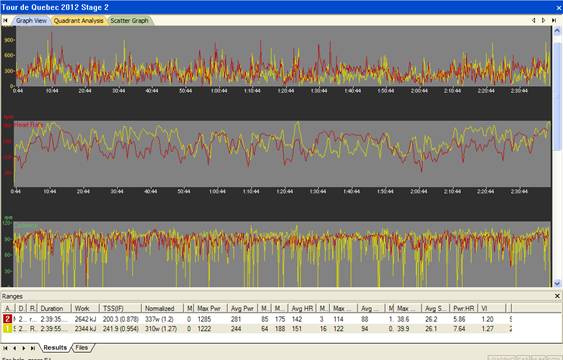Click the previous tab arrow at top right
The image size is (563, 360).
[534, 20]
